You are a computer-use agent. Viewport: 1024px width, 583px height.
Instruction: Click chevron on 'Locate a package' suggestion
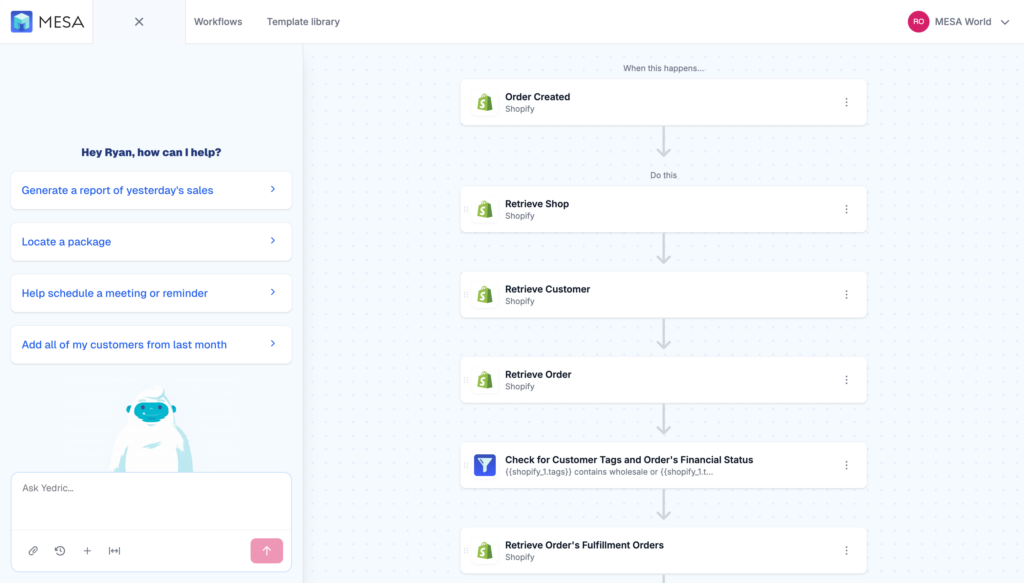(273, 241)
